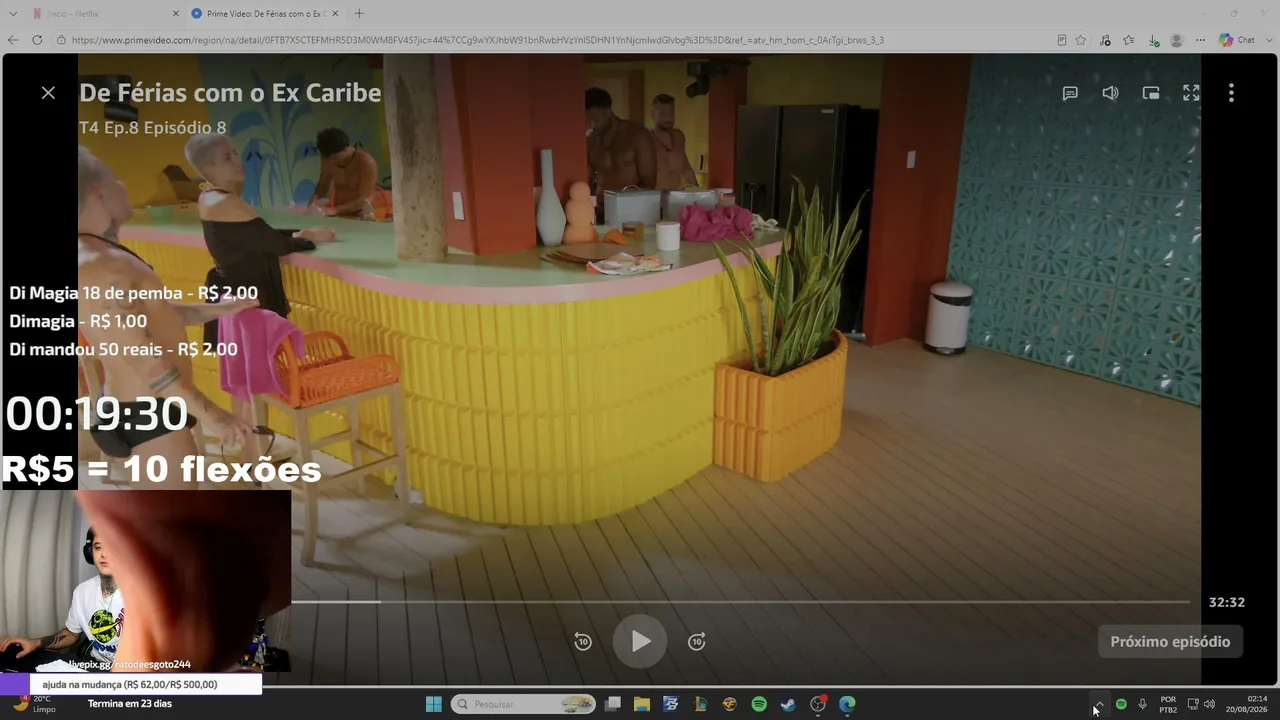Switch the POR PTB2 keyboard language
Screen dimensions: 1280x720
pos(1168,704)
